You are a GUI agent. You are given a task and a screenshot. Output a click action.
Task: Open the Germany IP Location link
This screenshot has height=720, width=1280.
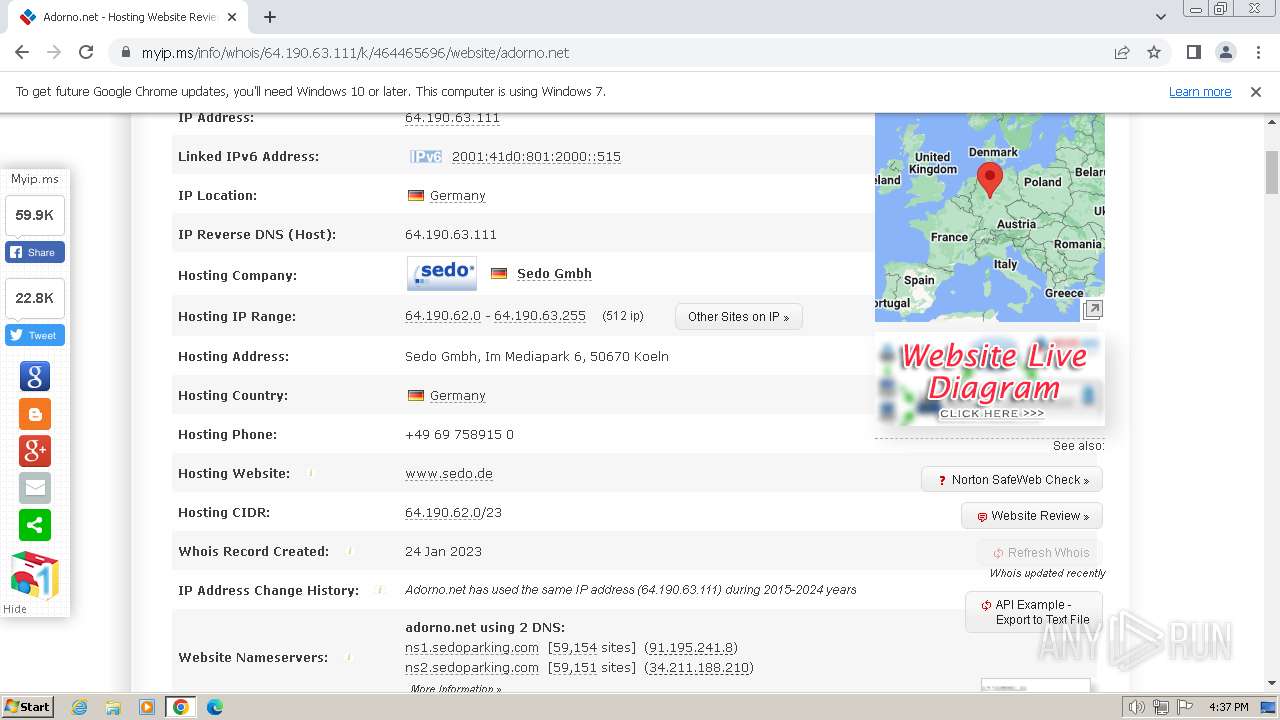[457, 196]
